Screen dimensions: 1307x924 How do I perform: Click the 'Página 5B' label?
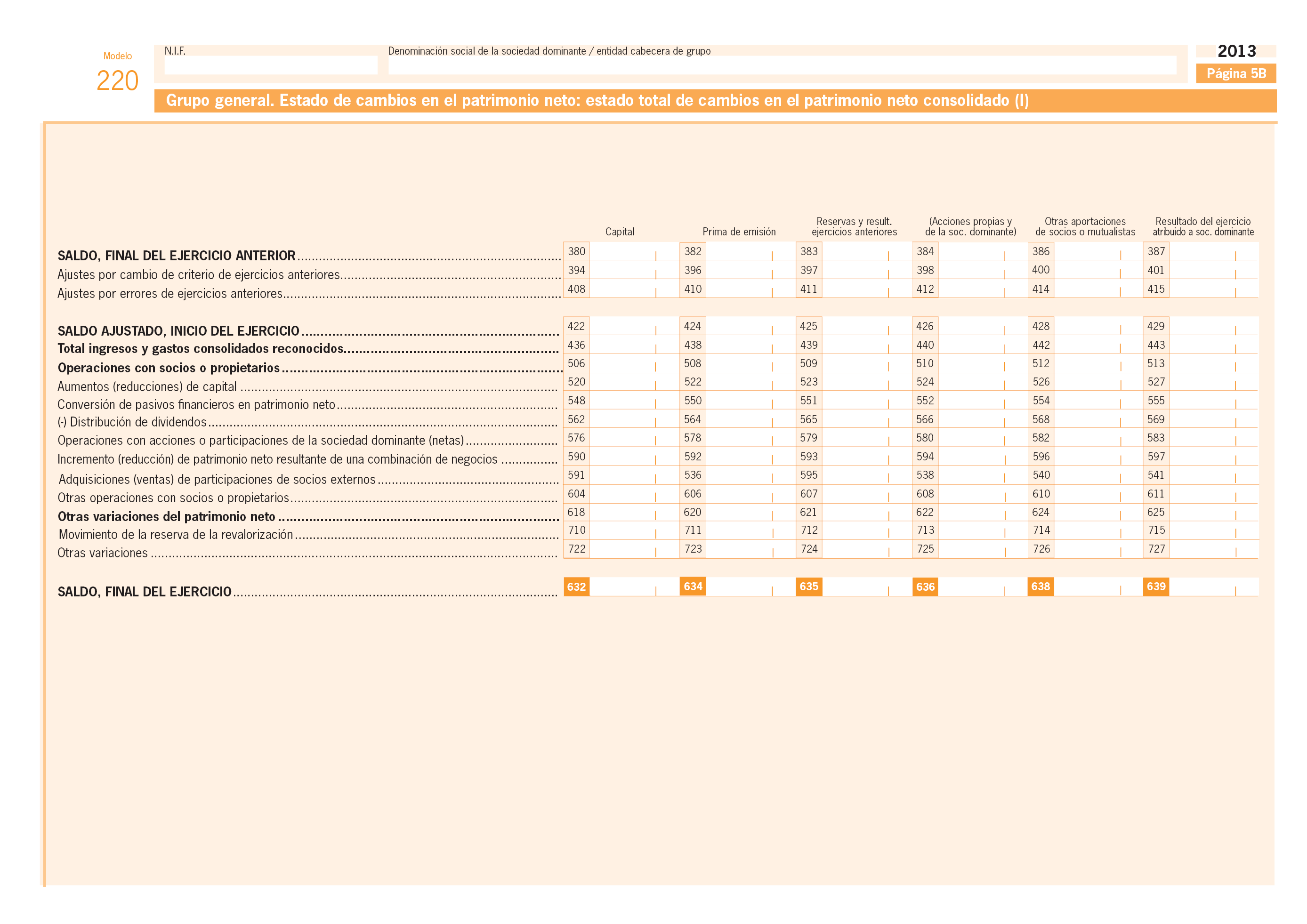[1236, 73]
